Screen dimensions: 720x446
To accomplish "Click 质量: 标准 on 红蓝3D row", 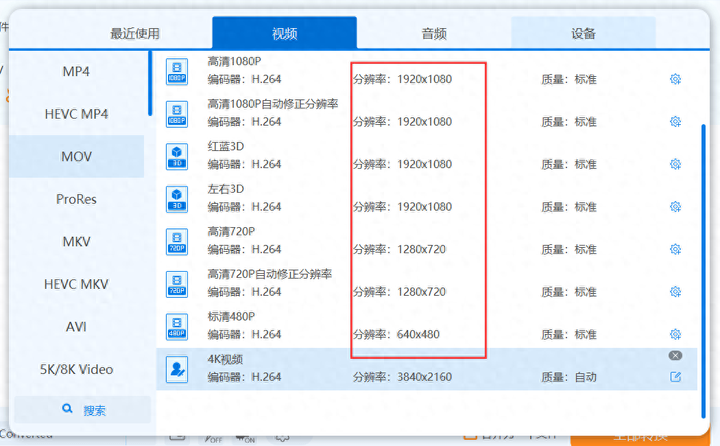I will tap(568, 164).
